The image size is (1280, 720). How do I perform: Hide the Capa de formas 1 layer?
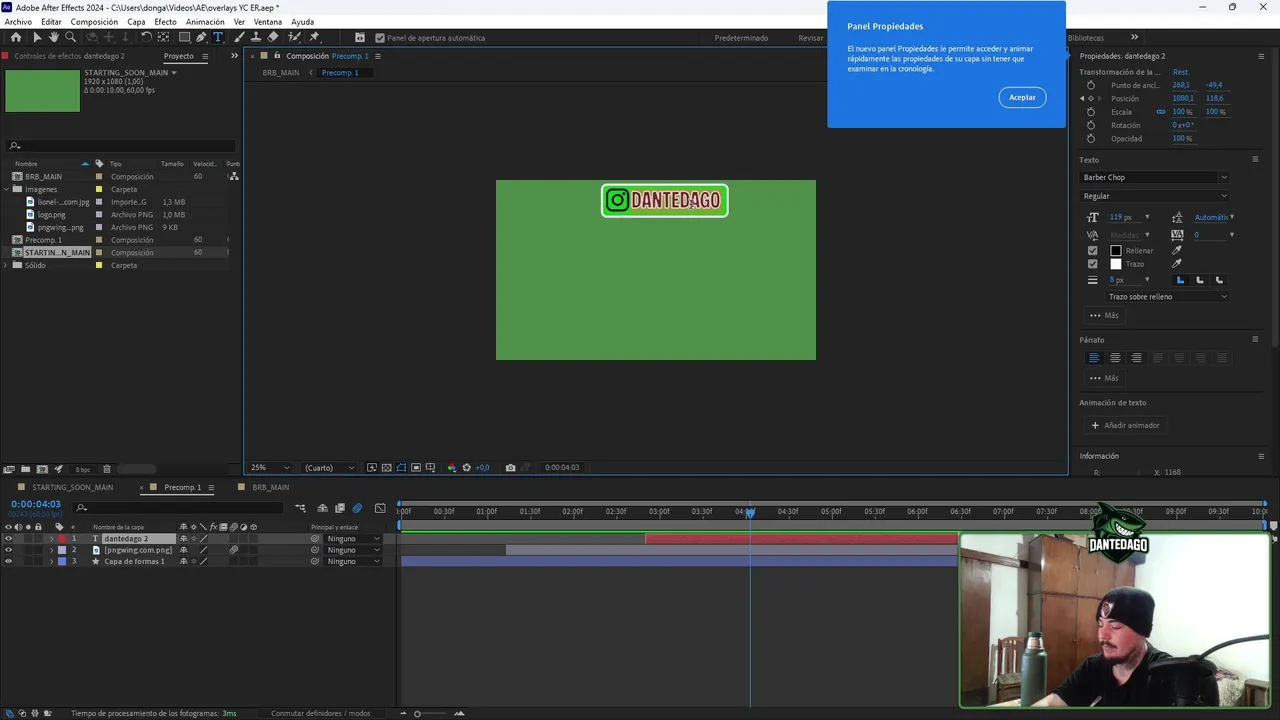8,561
